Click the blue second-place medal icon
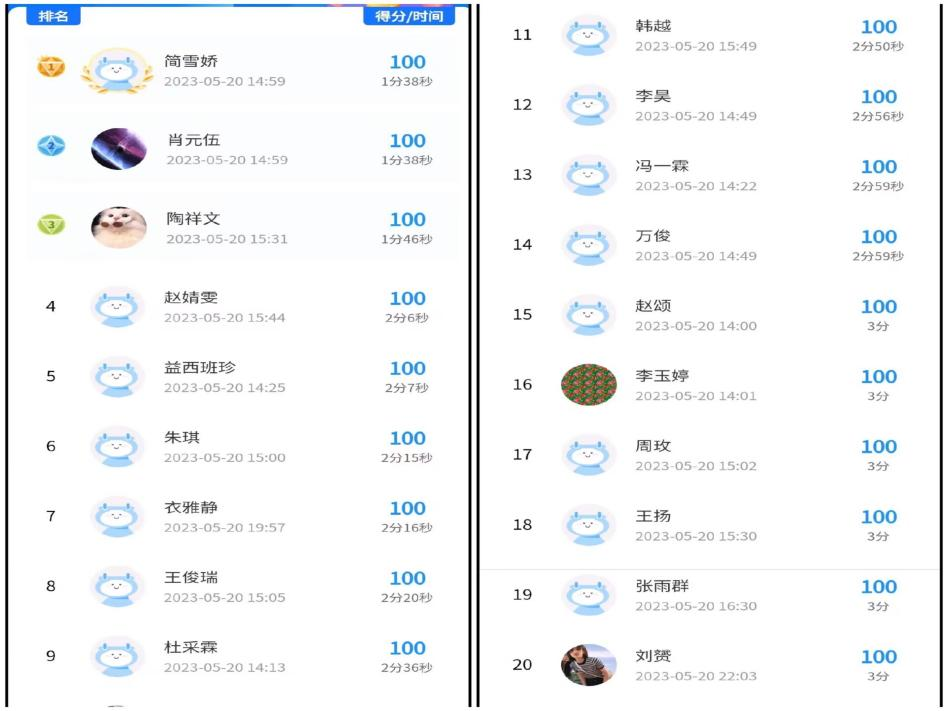 (51, 146)
